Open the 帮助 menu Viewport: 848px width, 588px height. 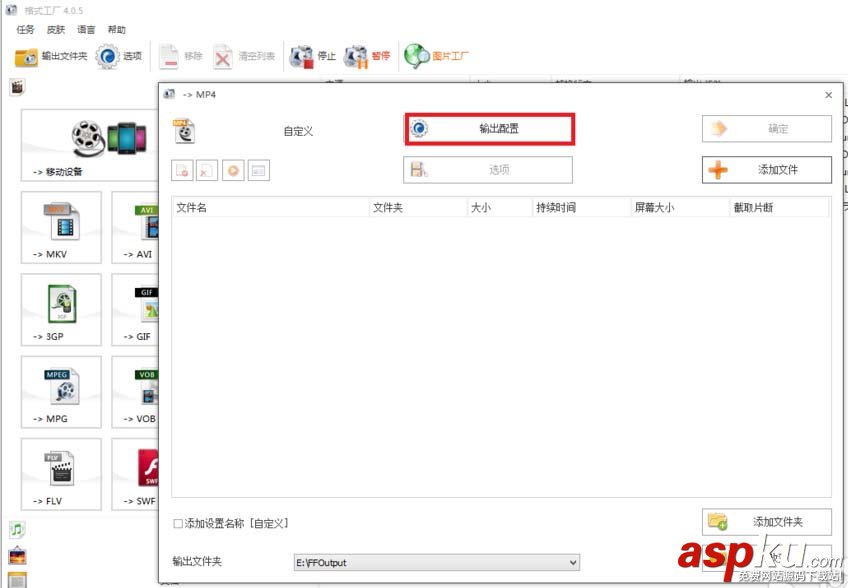pos(116,30)
